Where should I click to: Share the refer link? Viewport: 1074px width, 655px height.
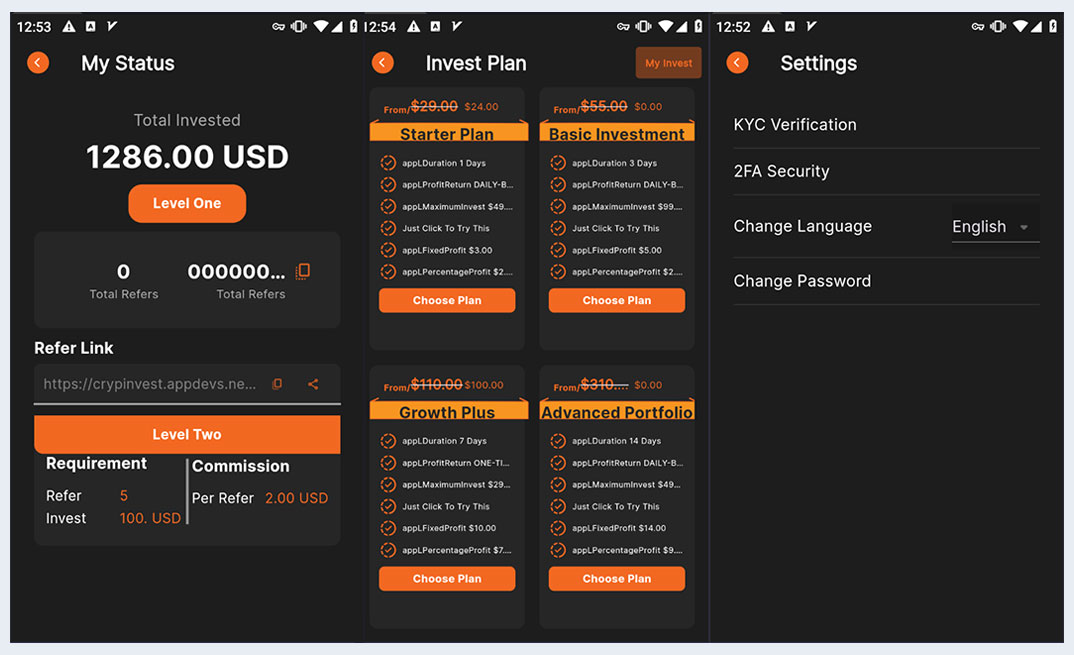313,384
